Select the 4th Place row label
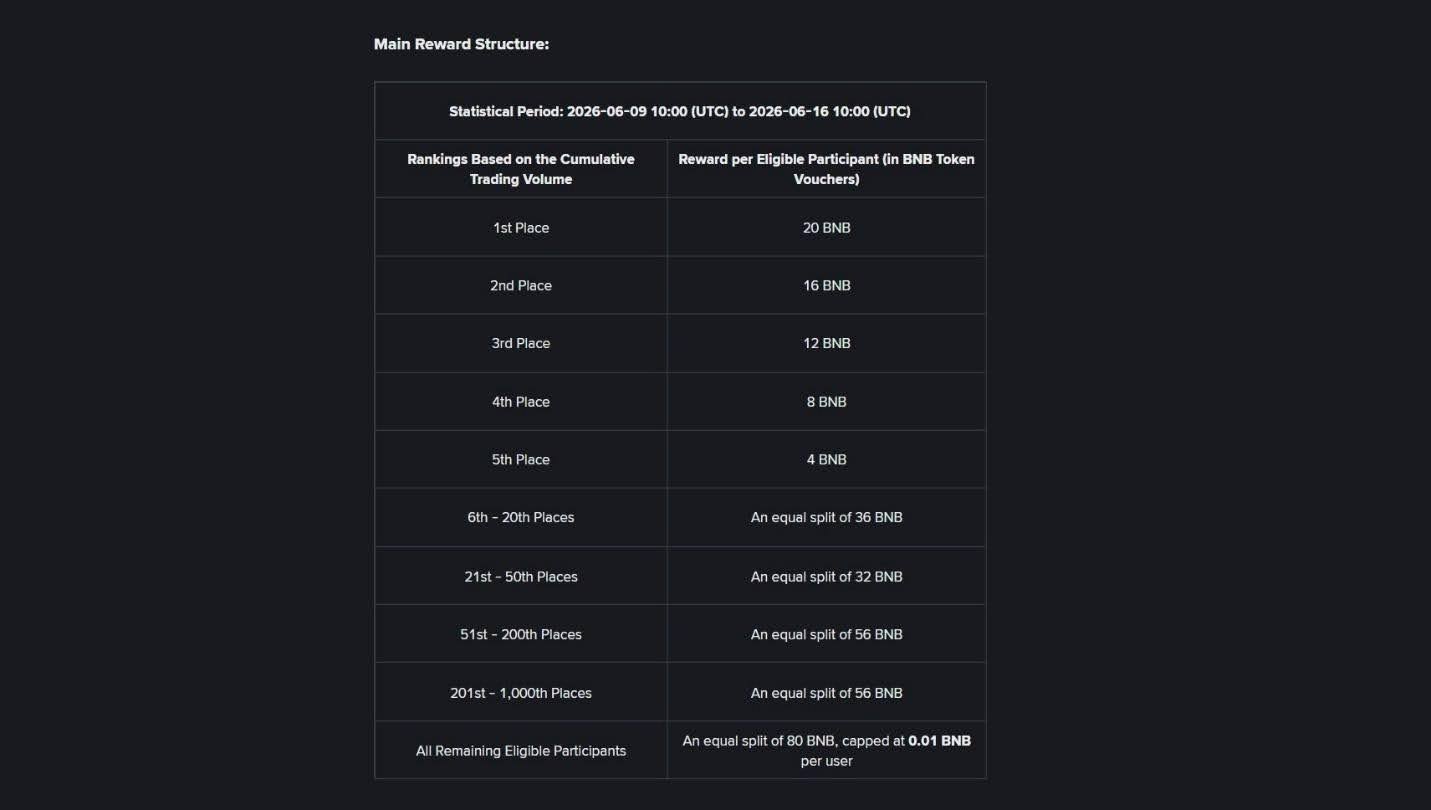The image size is (1431, 810). coord(521,402)
